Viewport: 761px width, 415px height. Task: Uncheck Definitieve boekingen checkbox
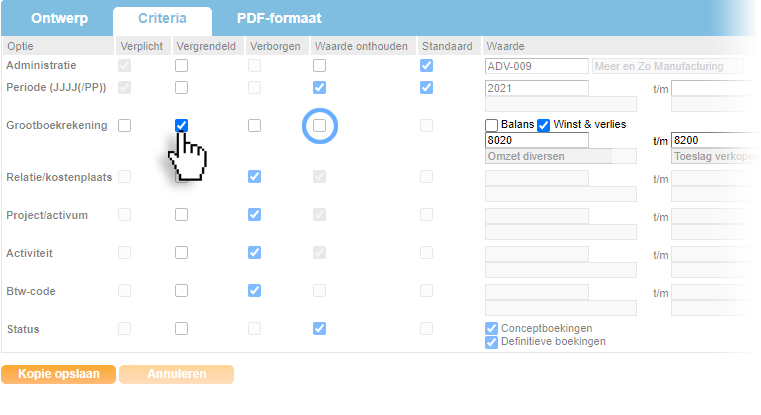click(x=492, y=342)
